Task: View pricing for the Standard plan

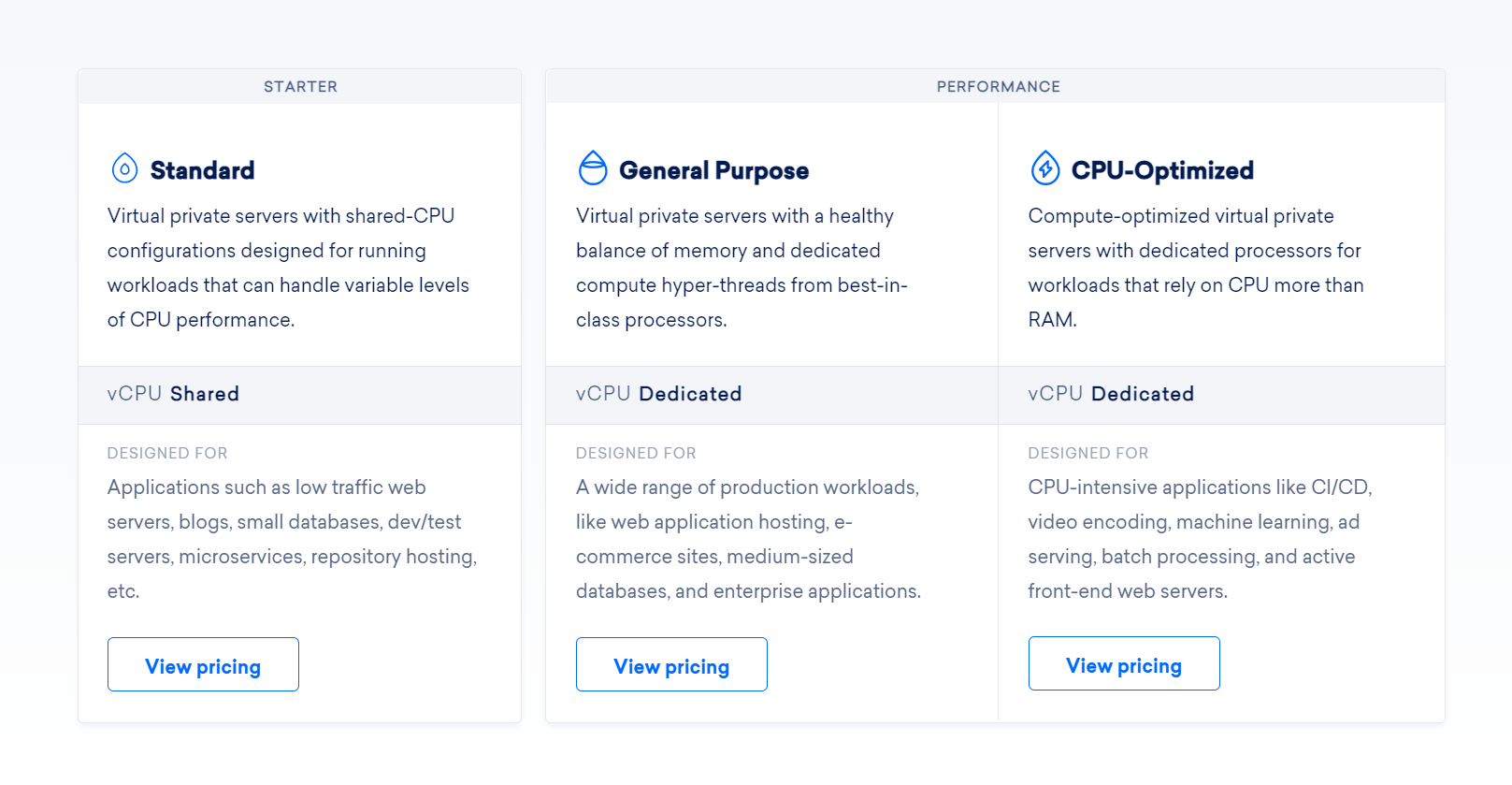Action: (203, 665)
